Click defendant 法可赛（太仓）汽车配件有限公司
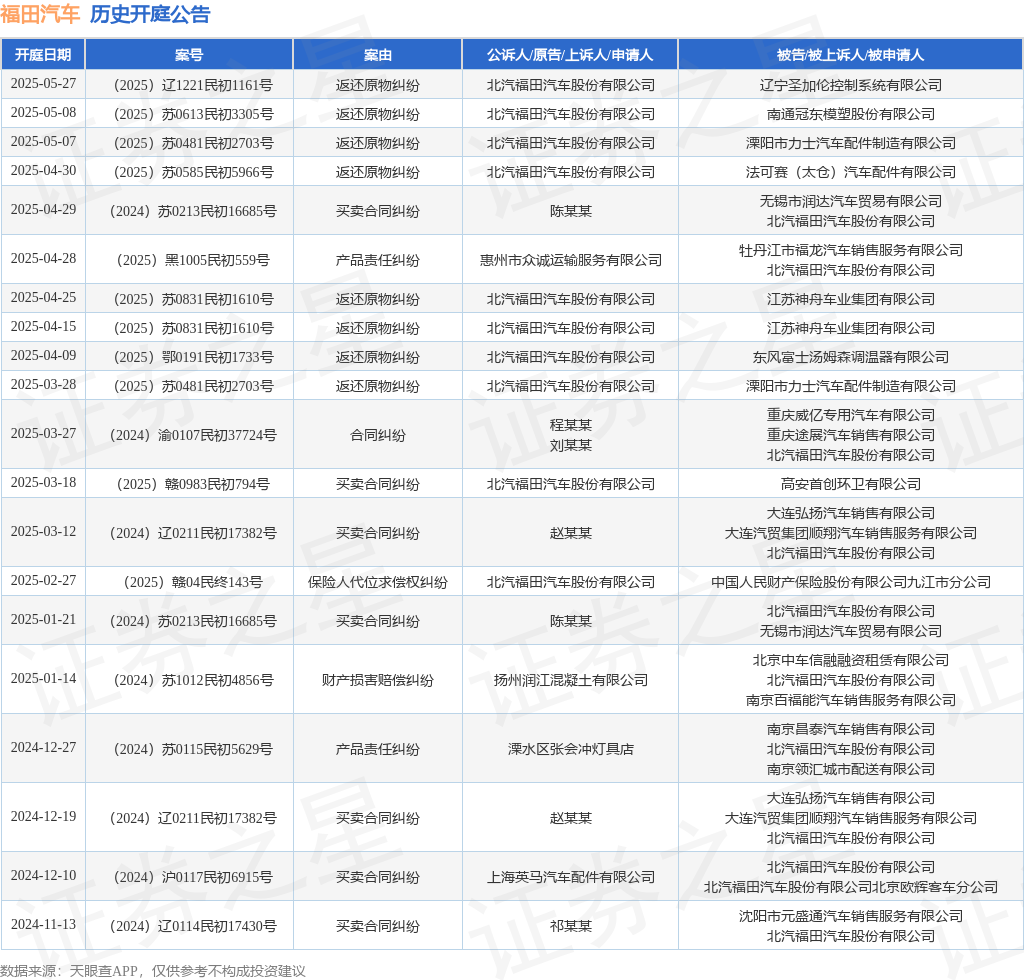This screenshot has height=980, width=1024. (x=850, y=172)
